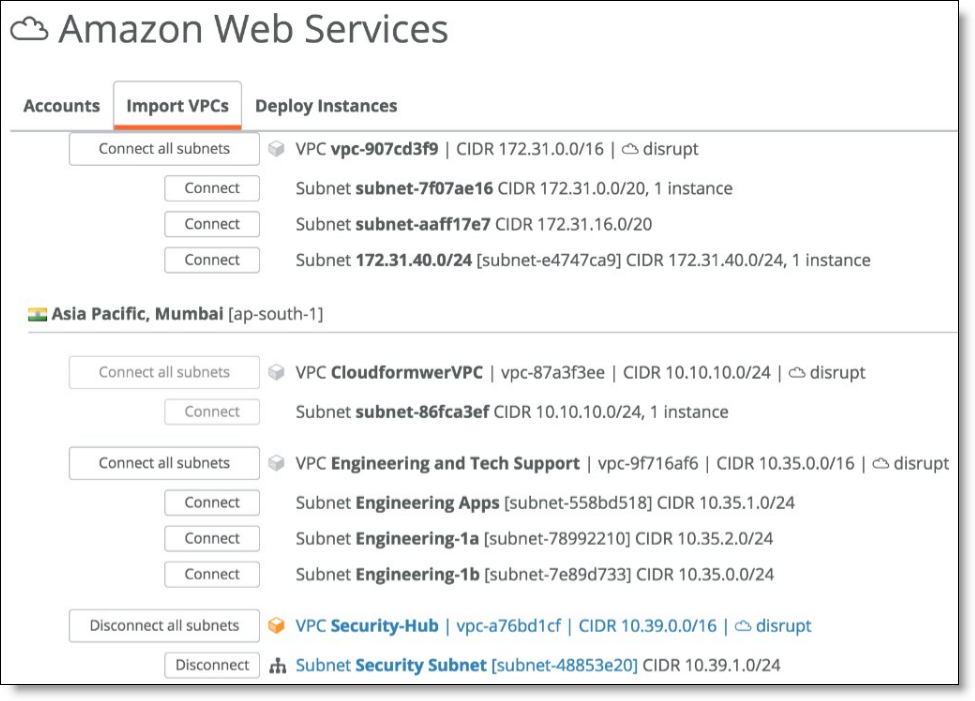Click the '[subnet-e4747ca9]' text
This screenshot has width=975, height=701.
coord(548,261)
